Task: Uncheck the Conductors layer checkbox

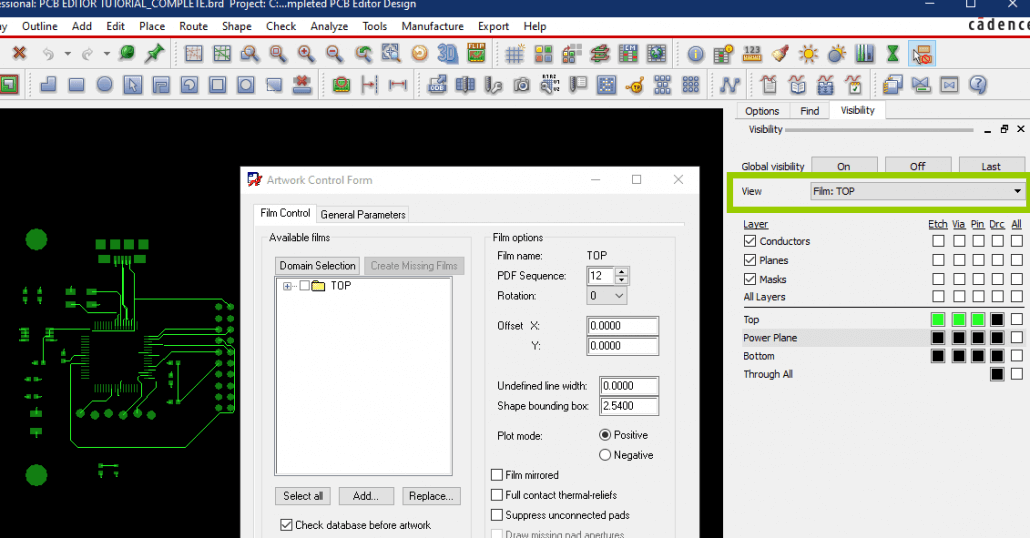Action: click(x=750, y=241)
